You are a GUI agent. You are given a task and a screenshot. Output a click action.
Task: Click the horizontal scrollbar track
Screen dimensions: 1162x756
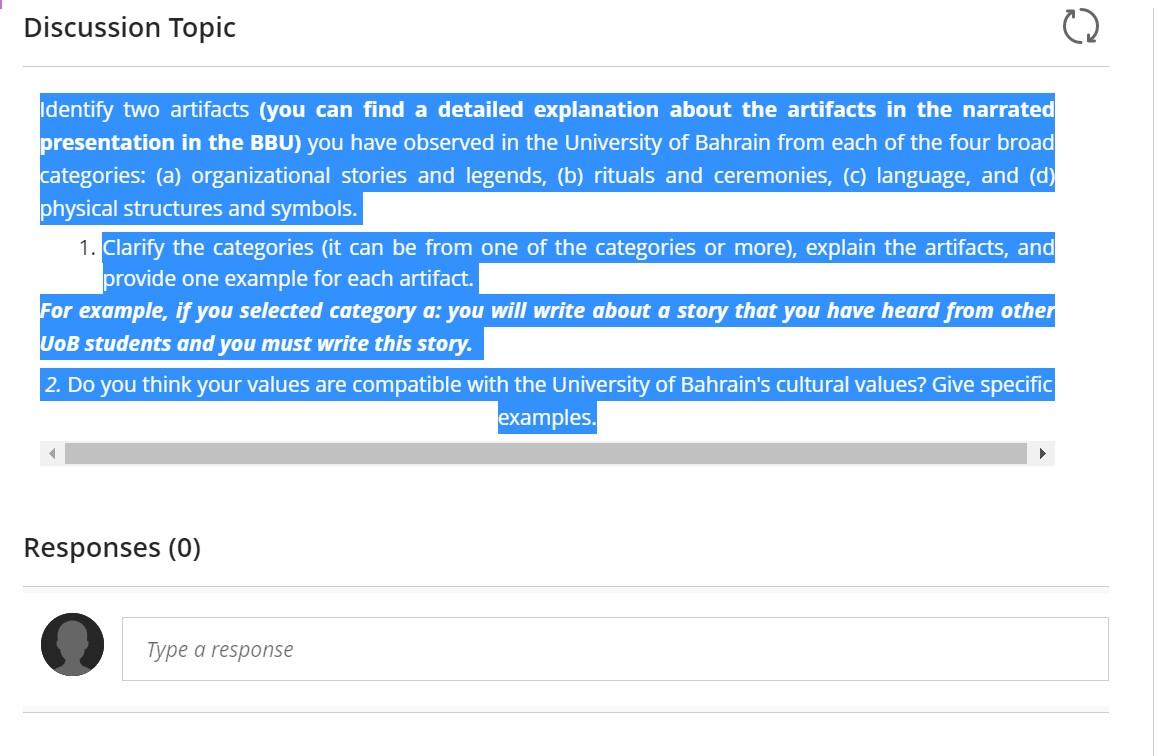[547, 453]
